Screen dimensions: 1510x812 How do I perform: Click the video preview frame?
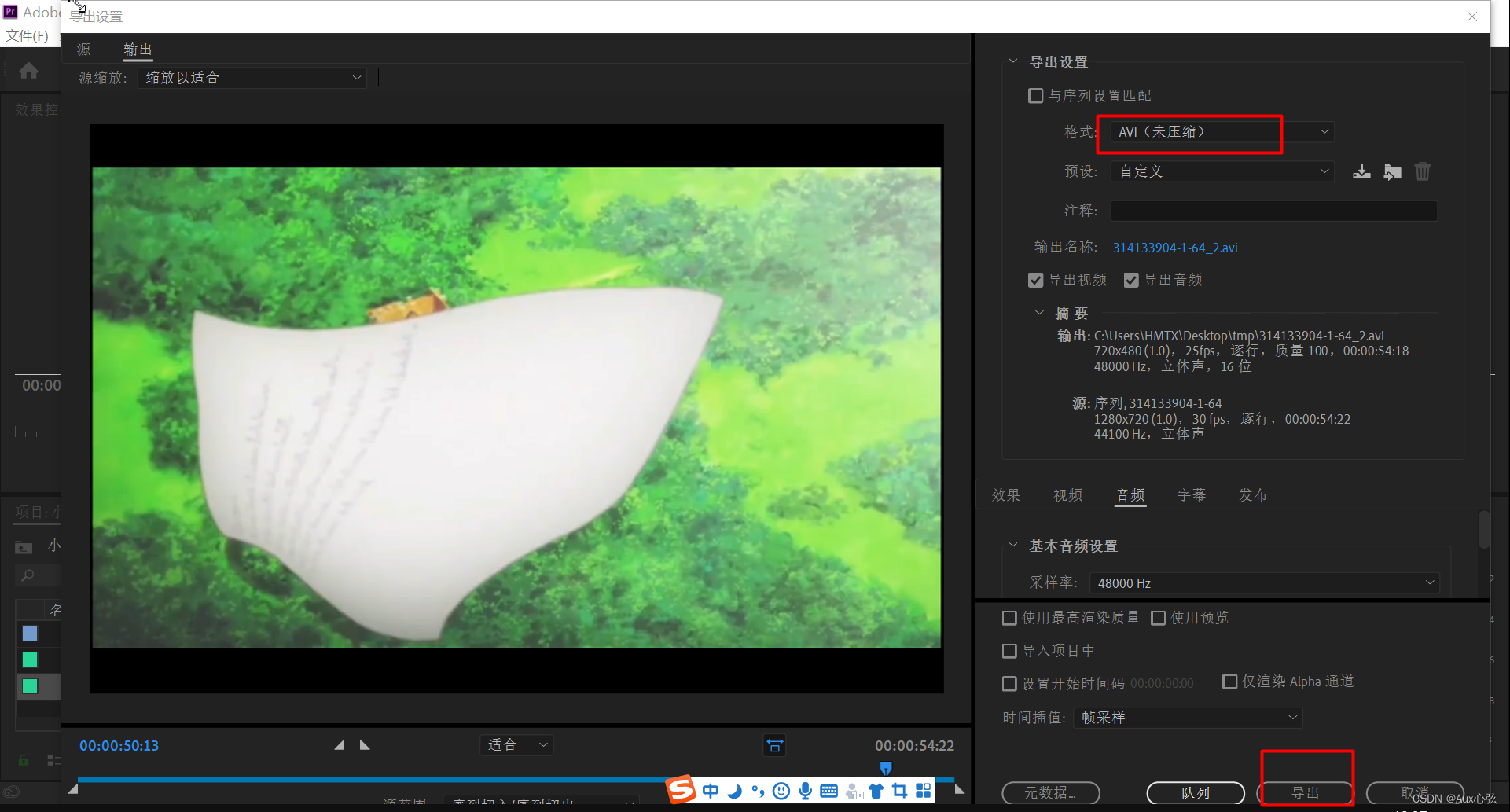point(516,408)
